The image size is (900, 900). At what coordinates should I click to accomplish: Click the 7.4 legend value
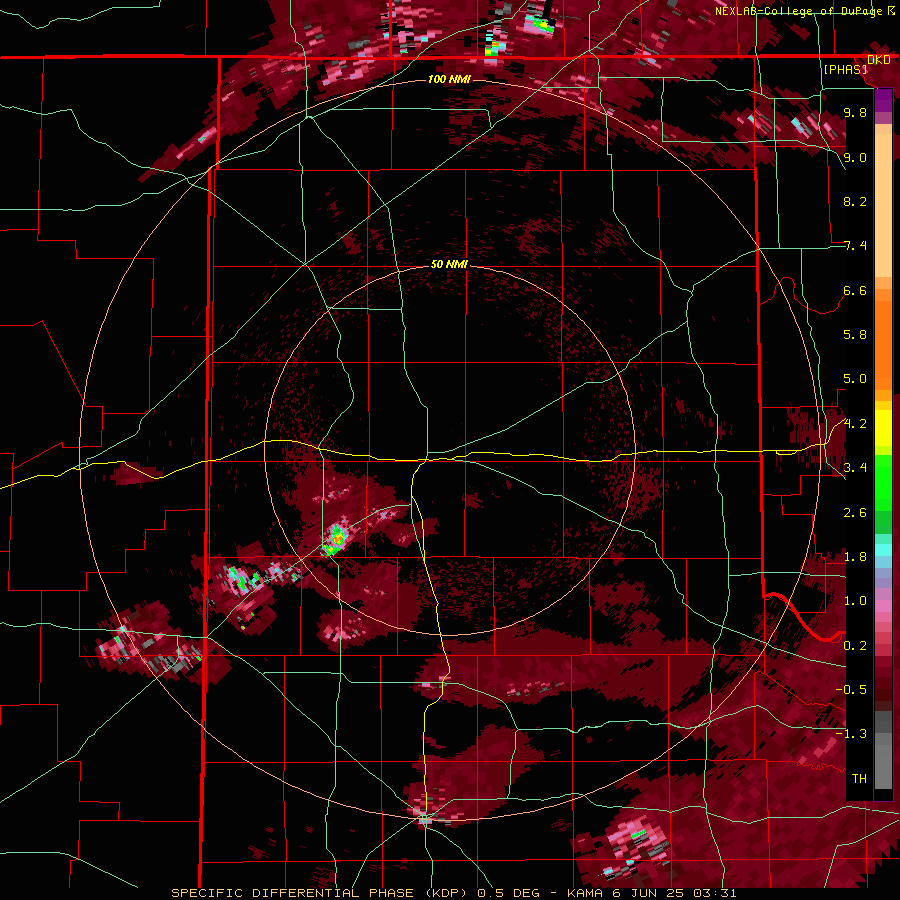pos(855,246)
